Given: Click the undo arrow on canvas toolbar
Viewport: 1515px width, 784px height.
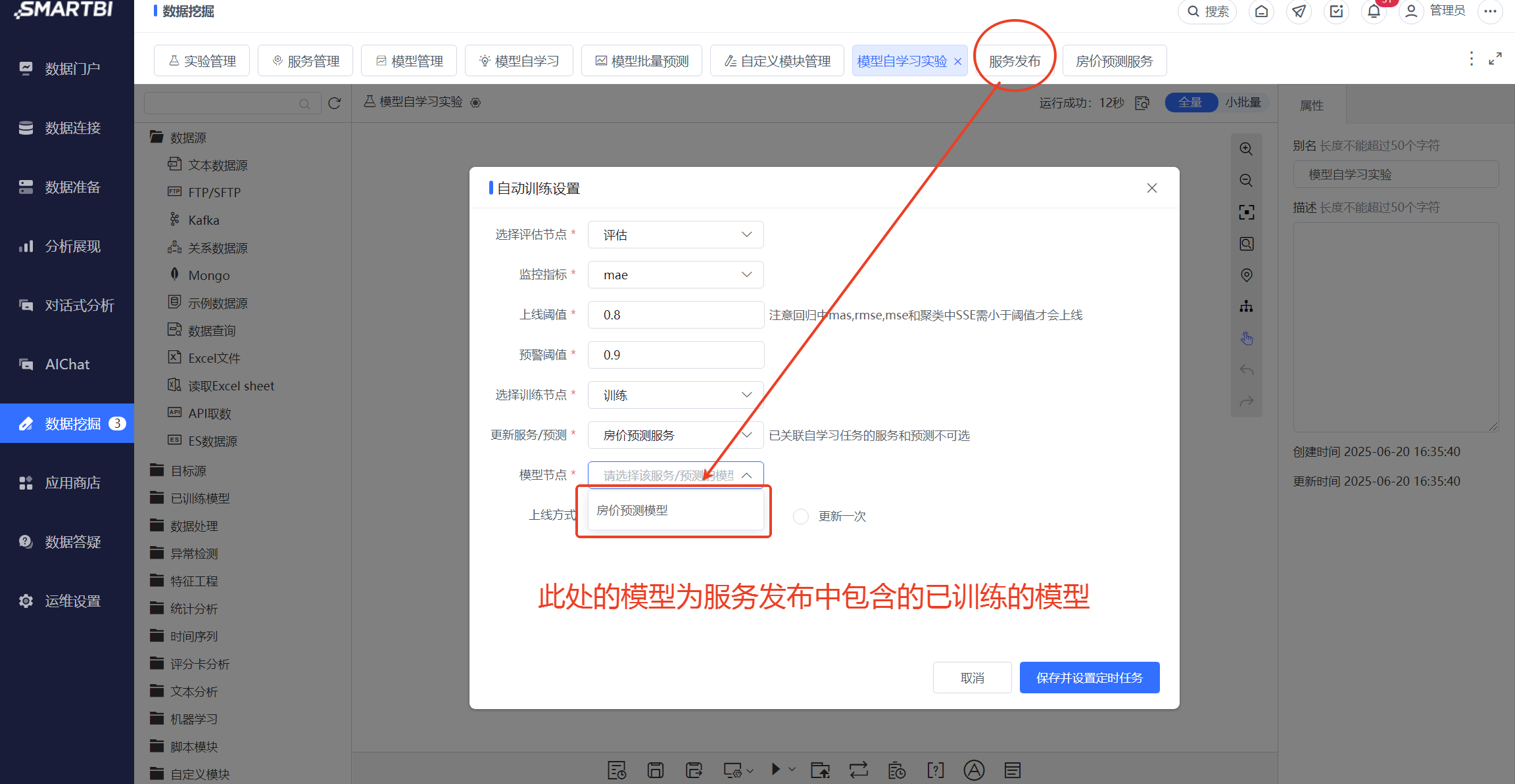Looking at the screenshot, I should [1246, 370].
